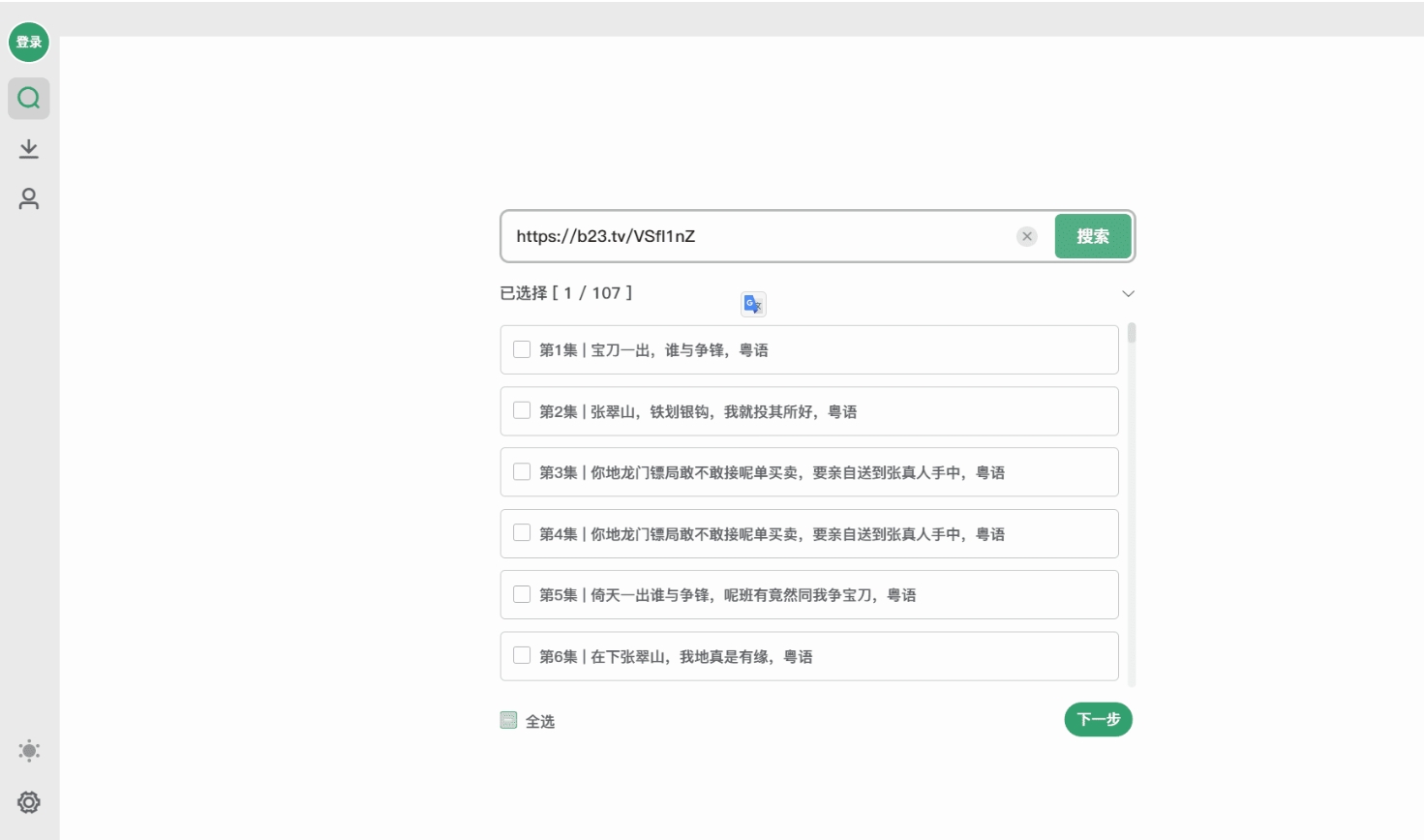
Task: Check the 第6集 episode checkbox
Action: pyautogui.click(x=522, y=656)
